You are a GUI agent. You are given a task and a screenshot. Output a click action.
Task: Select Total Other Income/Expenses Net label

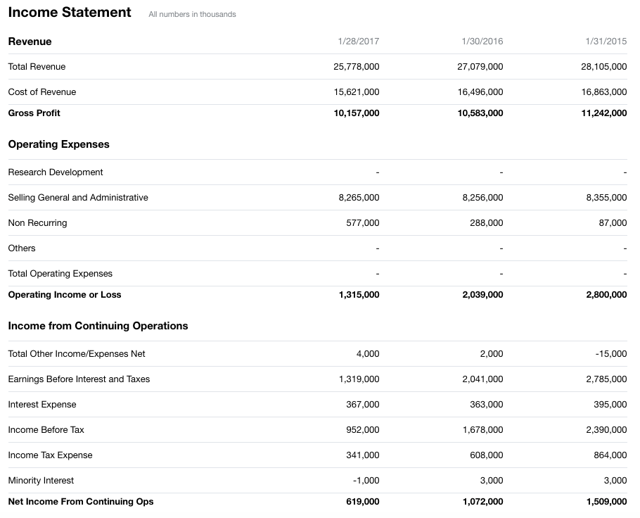[76, 354]
